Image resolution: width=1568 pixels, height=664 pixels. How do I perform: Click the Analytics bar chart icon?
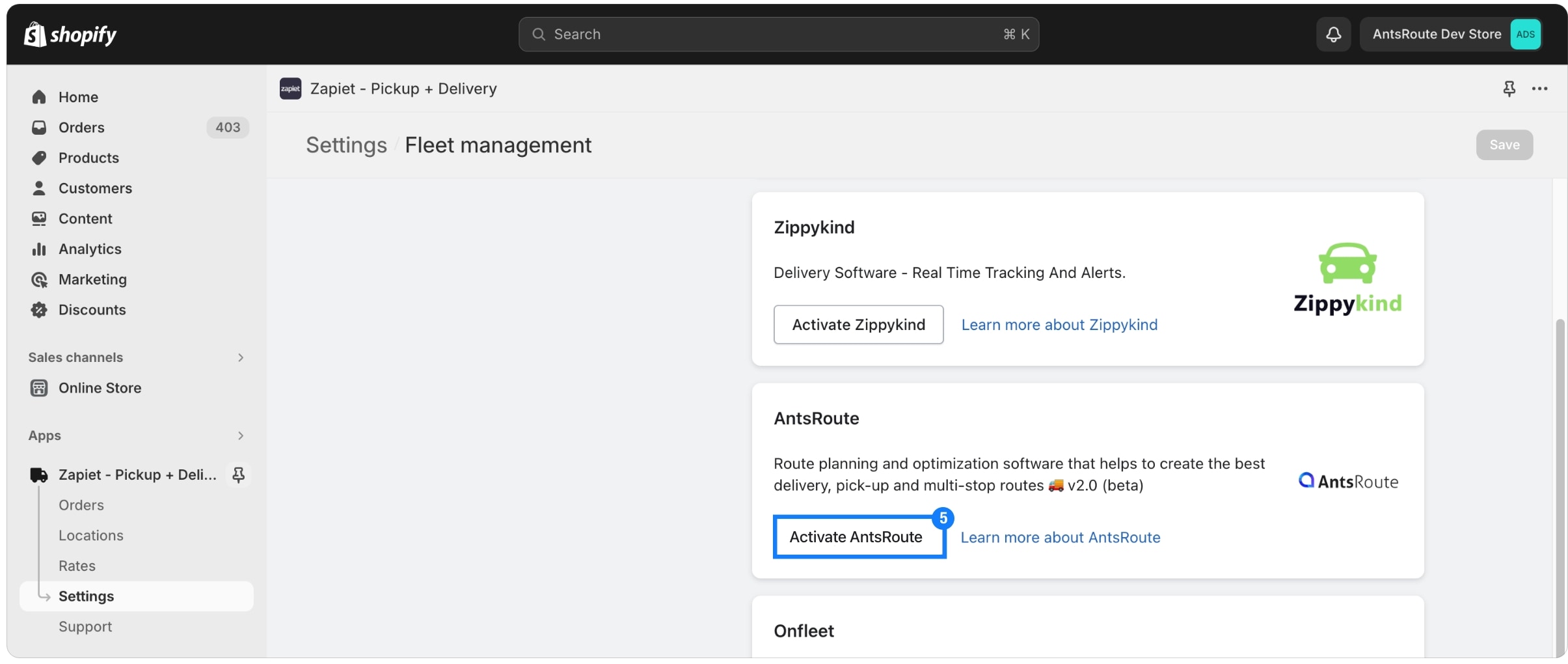click(39, 249)
